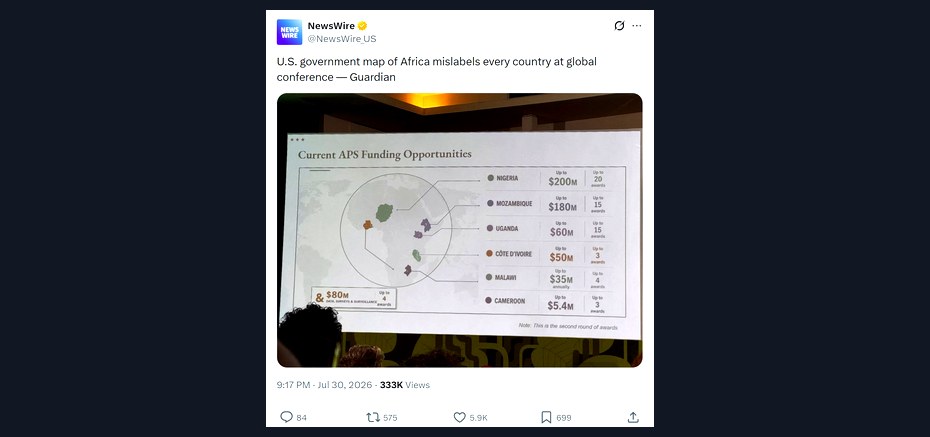Click the 84 replies count
930x437 pixels.
(x=301, y=417)
